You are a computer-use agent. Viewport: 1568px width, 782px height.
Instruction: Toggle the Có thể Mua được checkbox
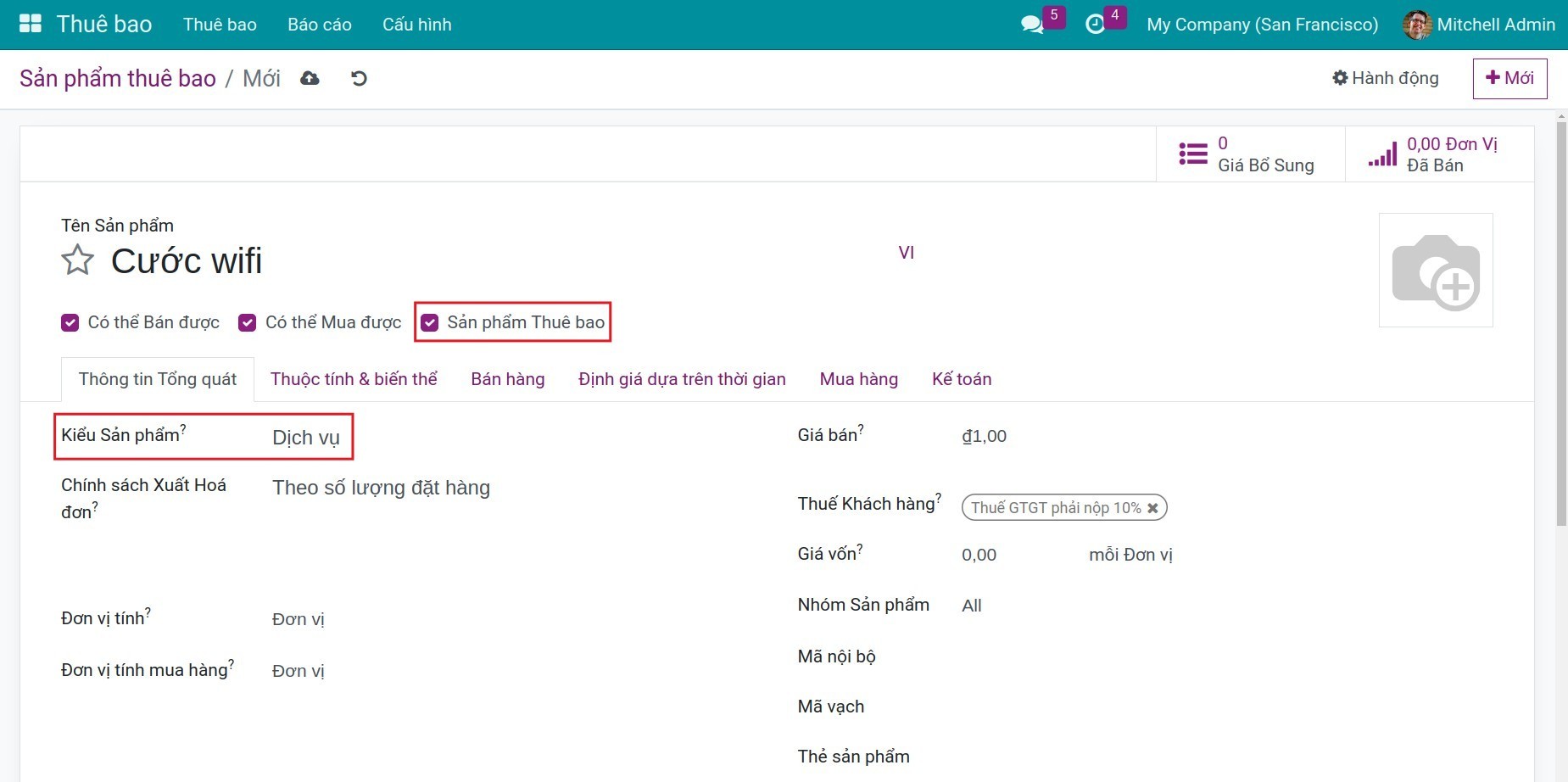coord(248,323)
